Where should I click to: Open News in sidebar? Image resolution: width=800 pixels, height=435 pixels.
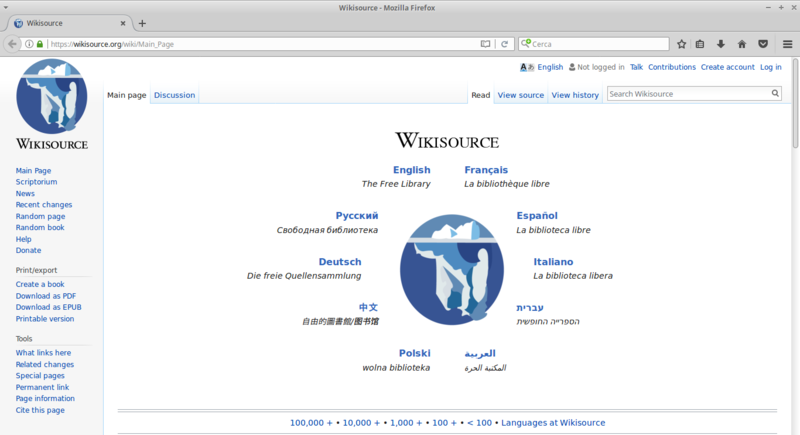point(25,193)
